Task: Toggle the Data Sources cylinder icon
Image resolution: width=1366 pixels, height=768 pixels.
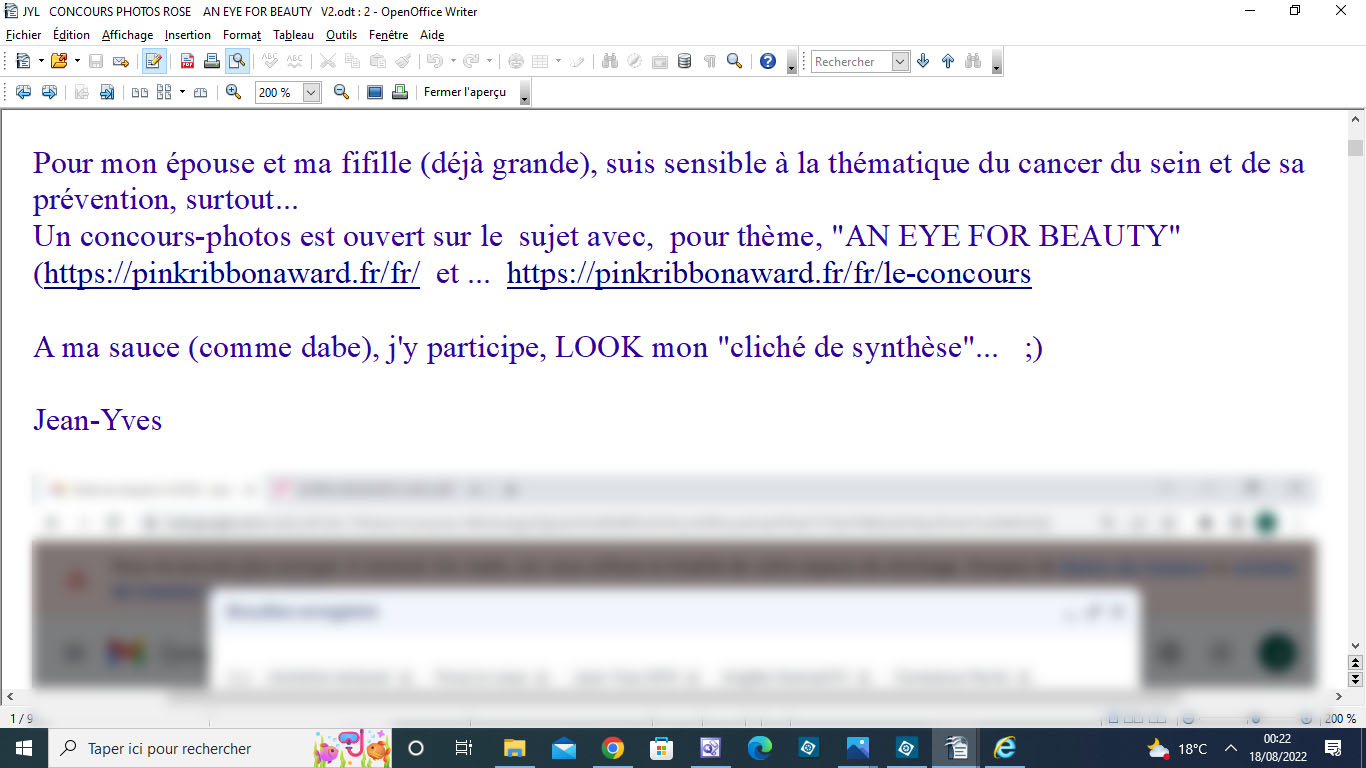Action: (685, 61)
